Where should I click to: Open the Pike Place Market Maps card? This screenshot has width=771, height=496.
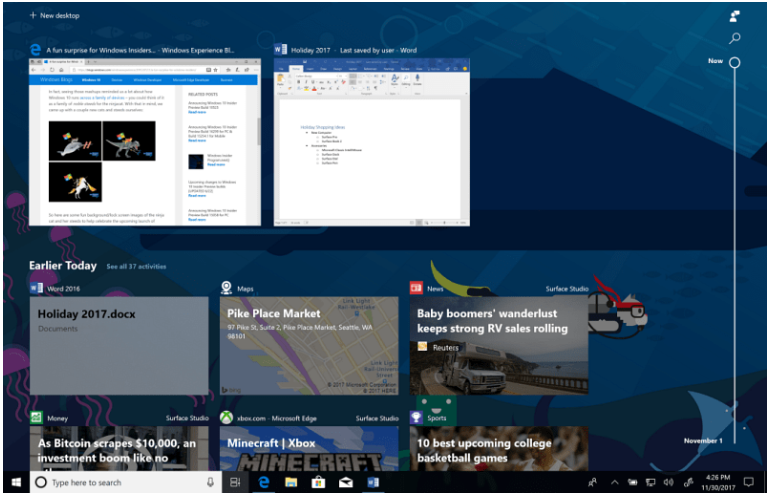(309, 346)
